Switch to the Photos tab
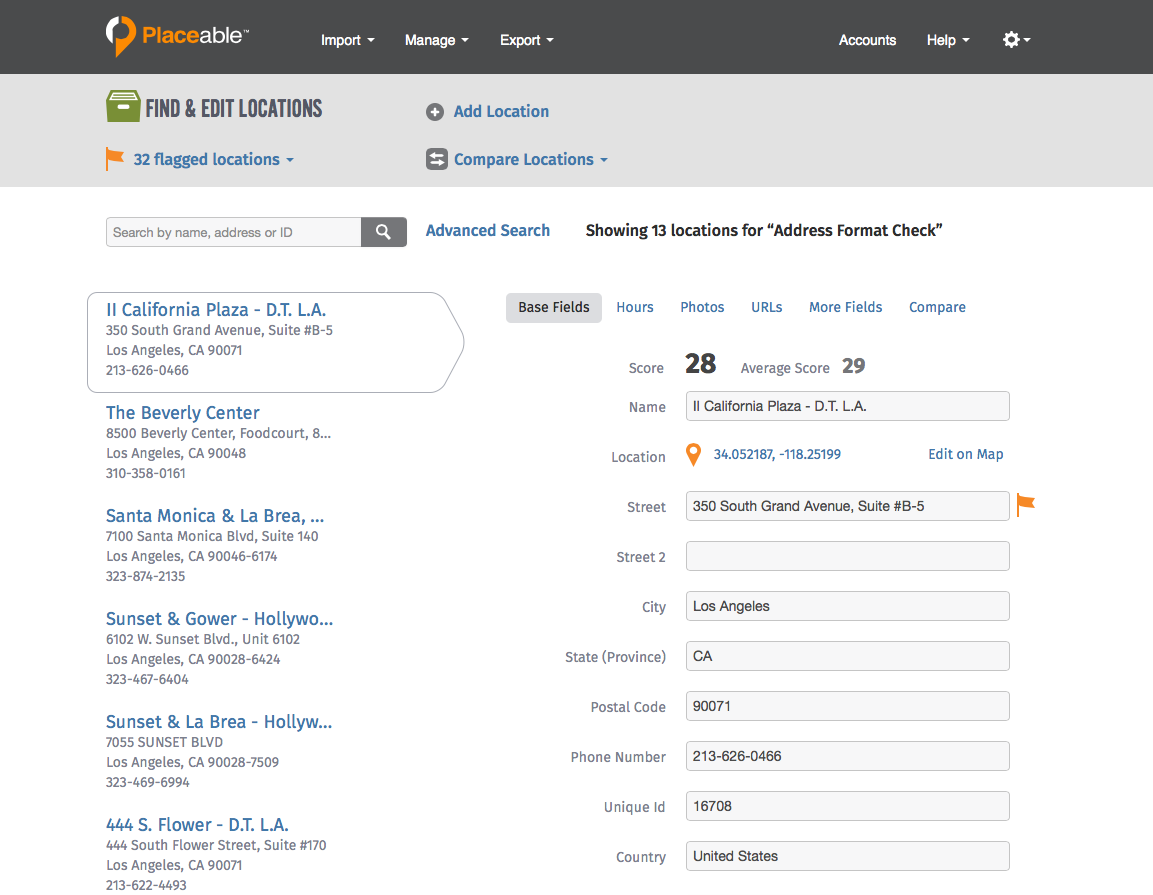 (x=702, y=307)
